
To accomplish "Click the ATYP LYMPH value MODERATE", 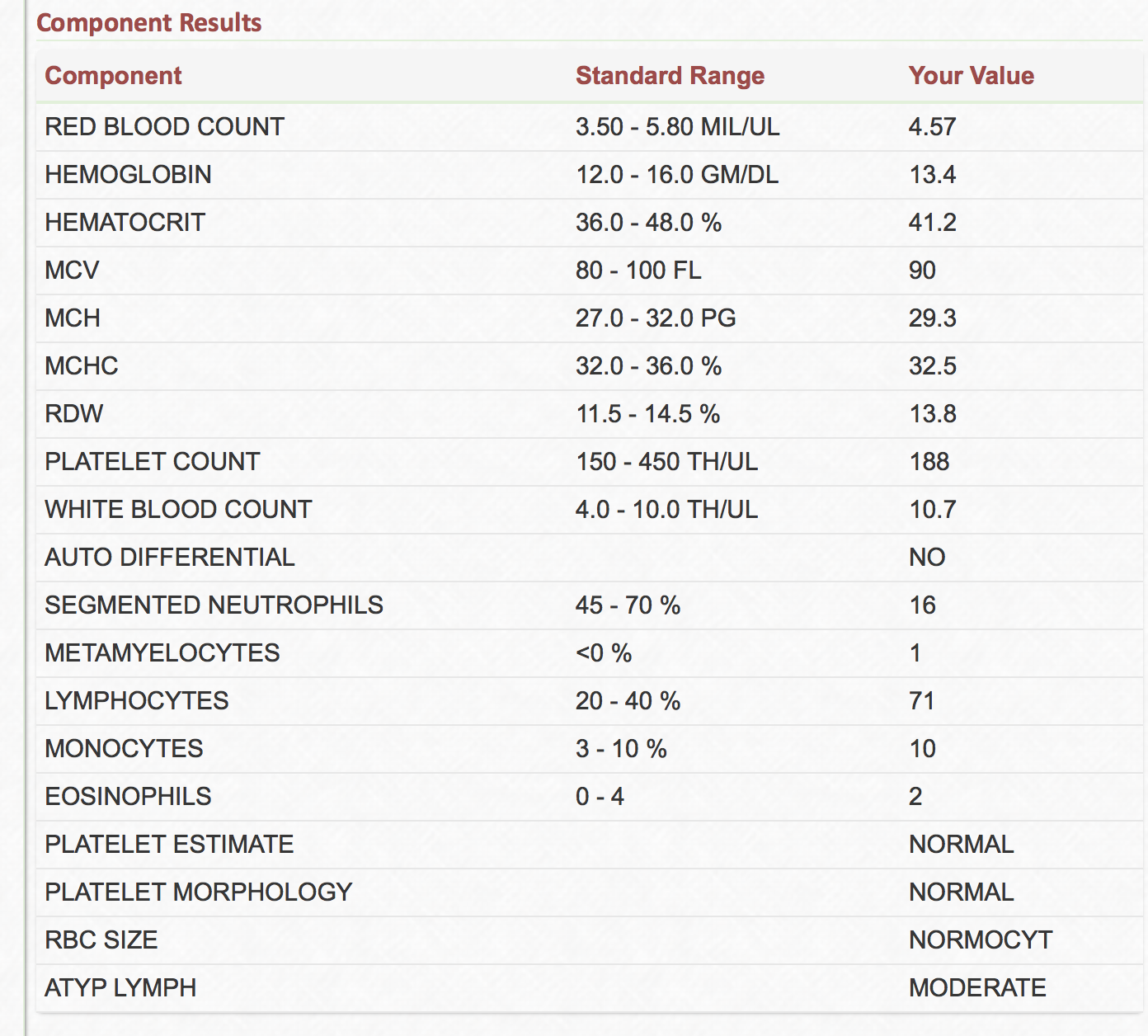I will [x=977, y=988].
